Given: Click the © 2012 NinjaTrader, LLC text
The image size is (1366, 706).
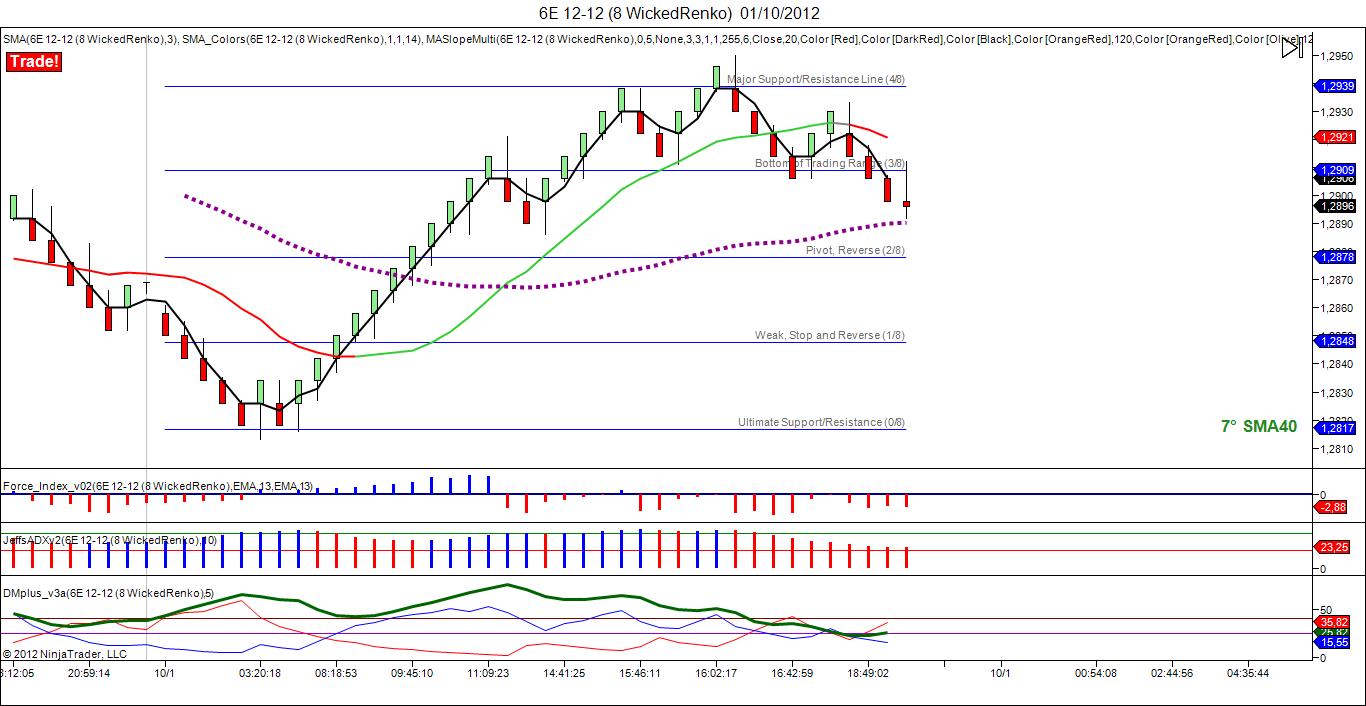Looking at the screenshot, I should pyautogui.click(x=65, y=654).
